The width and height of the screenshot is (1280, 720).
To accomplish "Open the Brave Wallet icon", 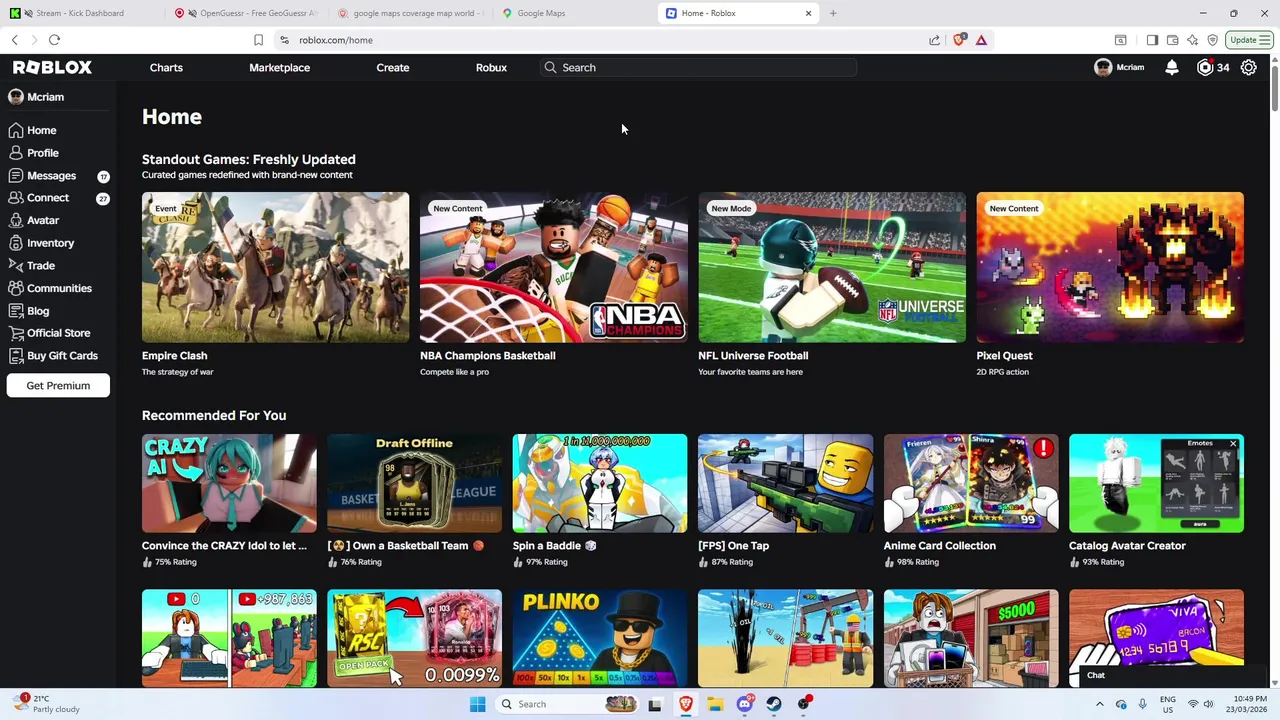I will [1172, 40].
